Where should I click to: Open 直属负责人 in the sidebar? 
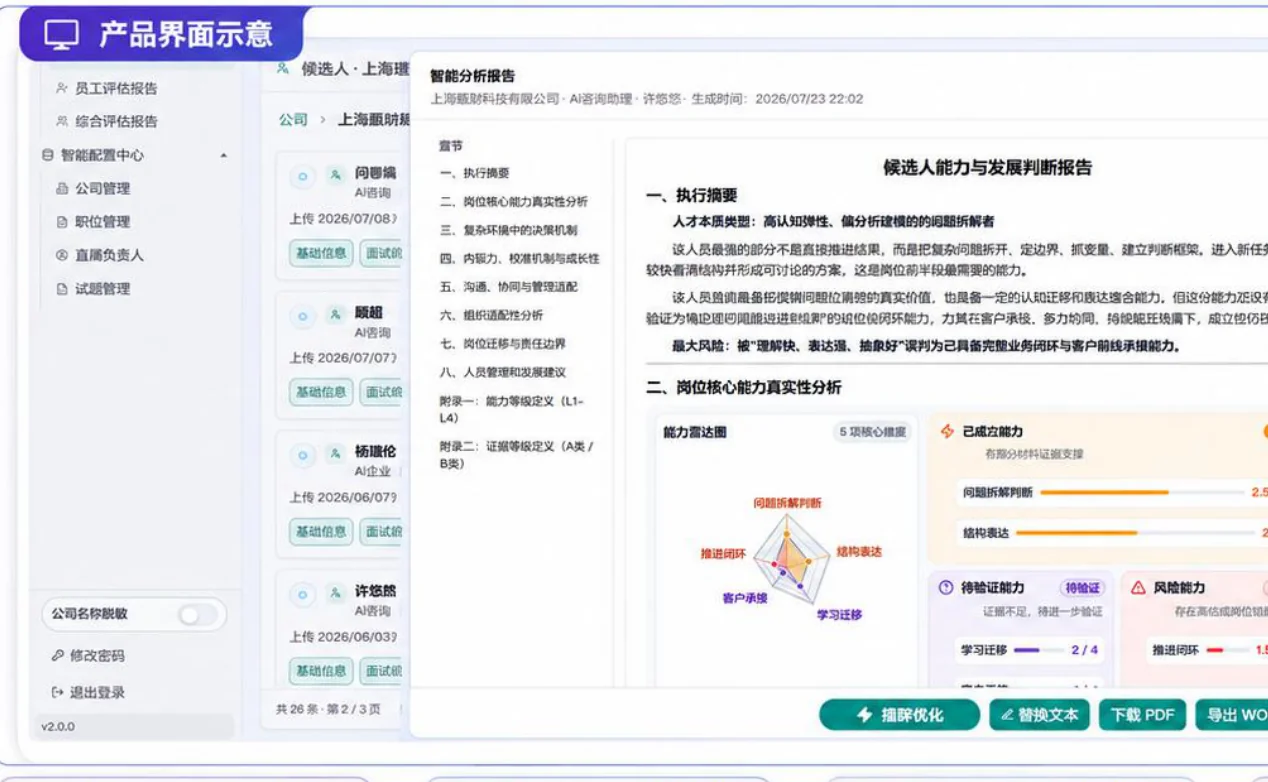110,255
